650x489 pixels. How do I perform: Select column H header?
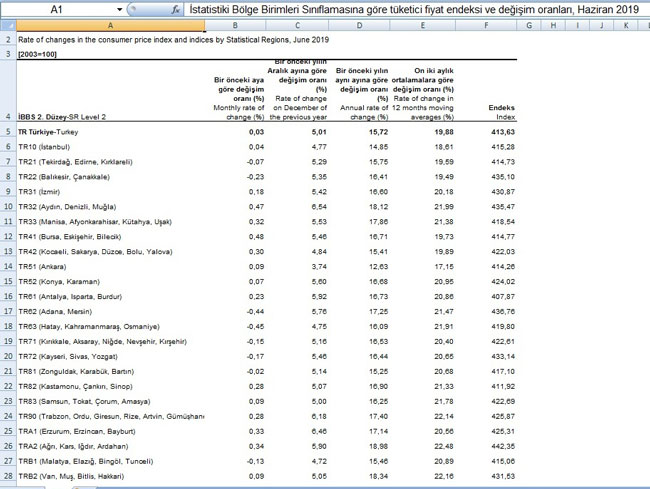(553, 25)
